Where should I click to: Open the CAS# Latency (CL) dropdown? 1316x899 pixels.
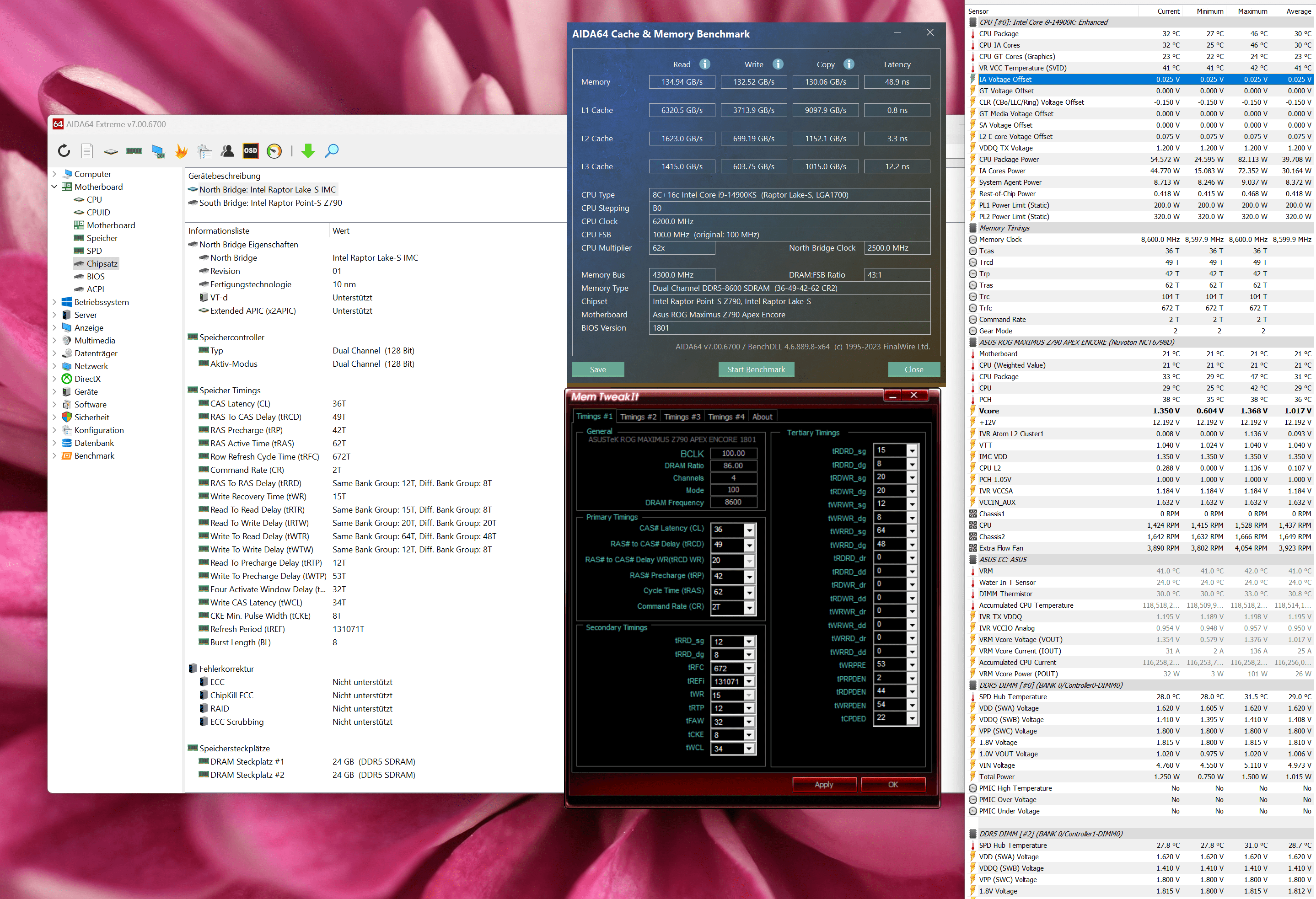(749, 530)
